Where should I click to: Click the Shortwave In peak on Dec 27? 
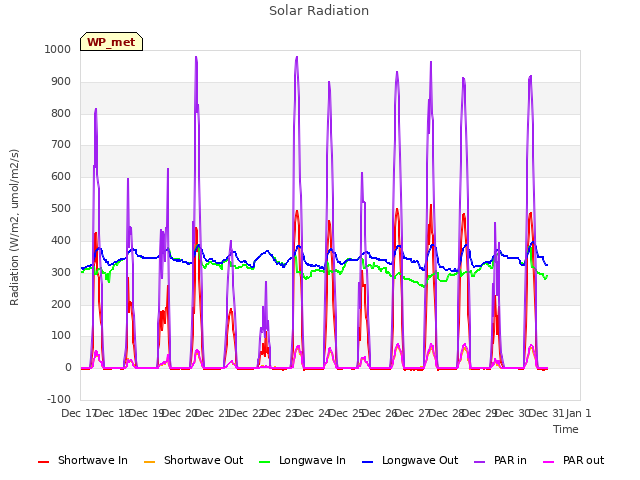pyautogui.click(x=431, y=205)
